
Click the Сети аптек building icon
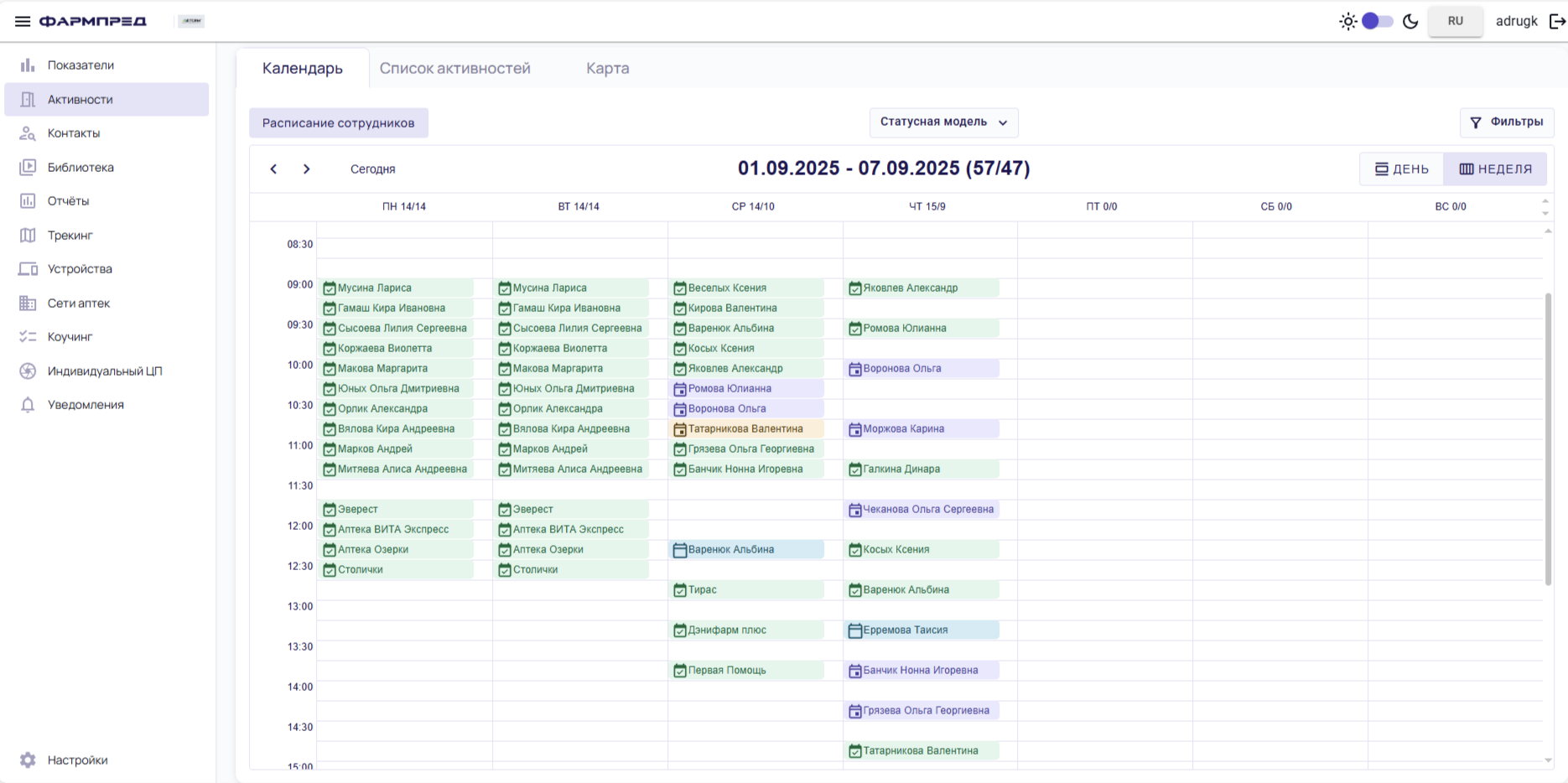28,303
